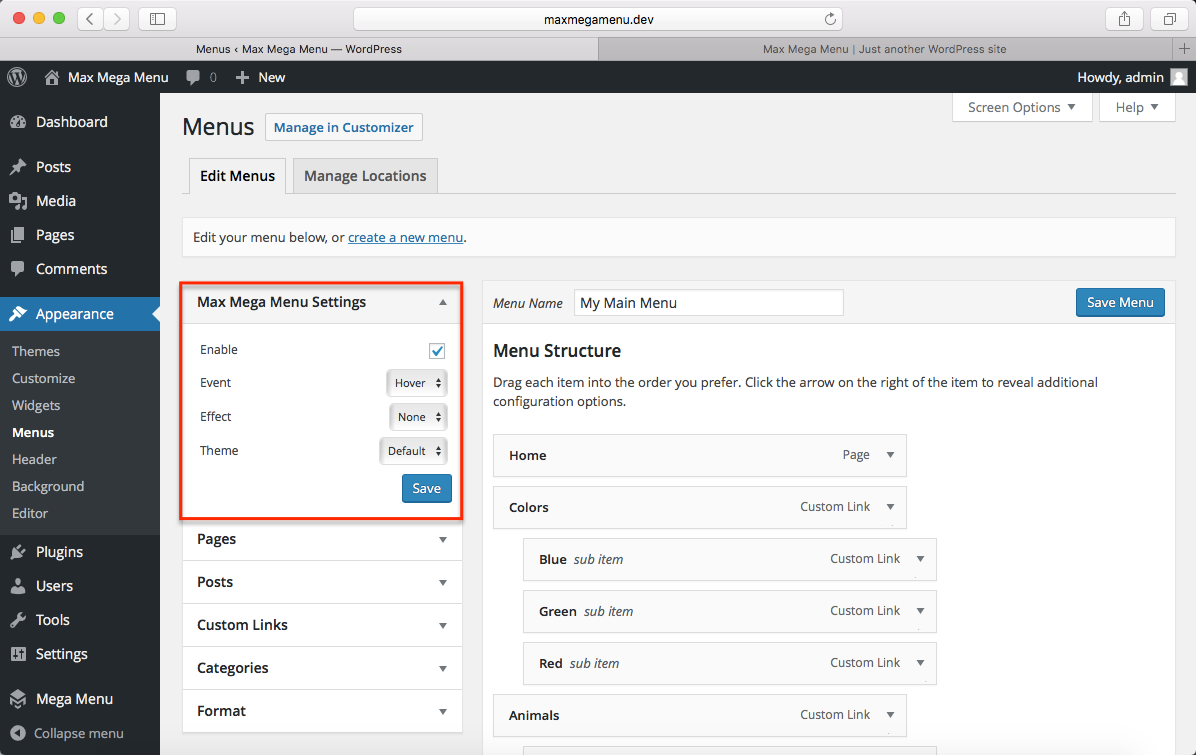Click the admin avatar next to Howdy
This screenshot has height=755, width=1196.
pos(1179,77)
